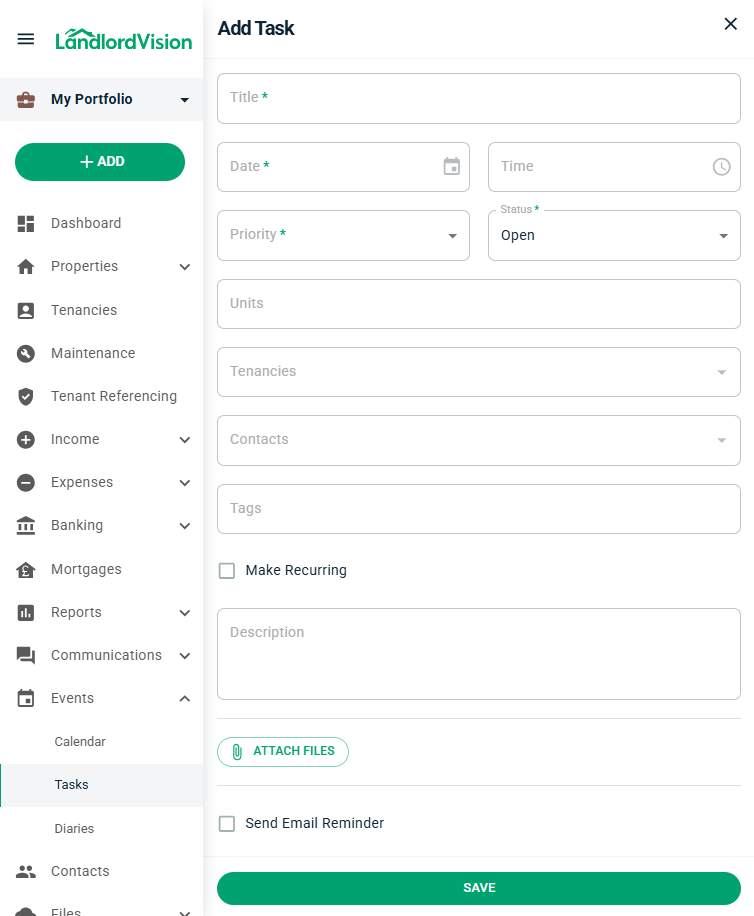The image size is (754, 916).
Task: Go to Calendar under Events
Action: point(80,742)
